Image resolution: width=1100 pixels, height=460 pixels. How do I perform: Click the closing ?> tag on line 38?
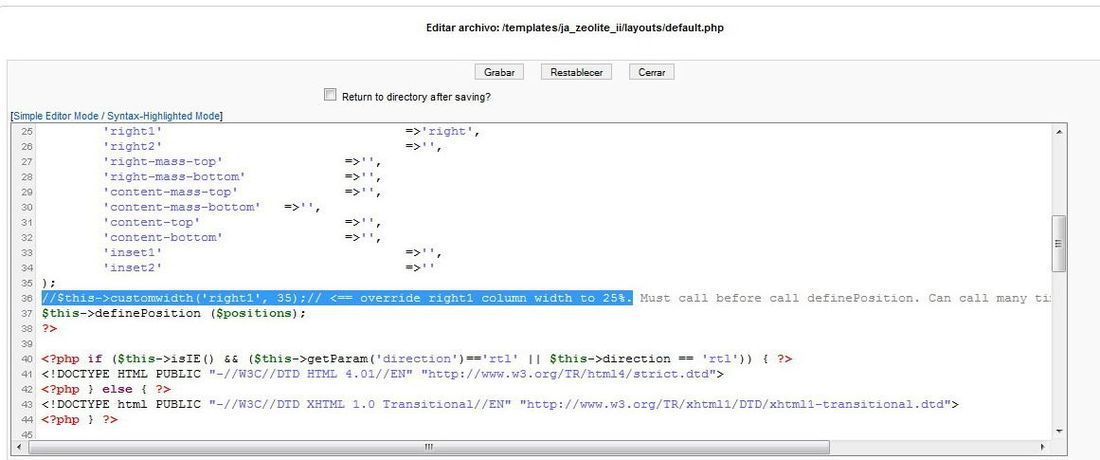click(49, 328)
